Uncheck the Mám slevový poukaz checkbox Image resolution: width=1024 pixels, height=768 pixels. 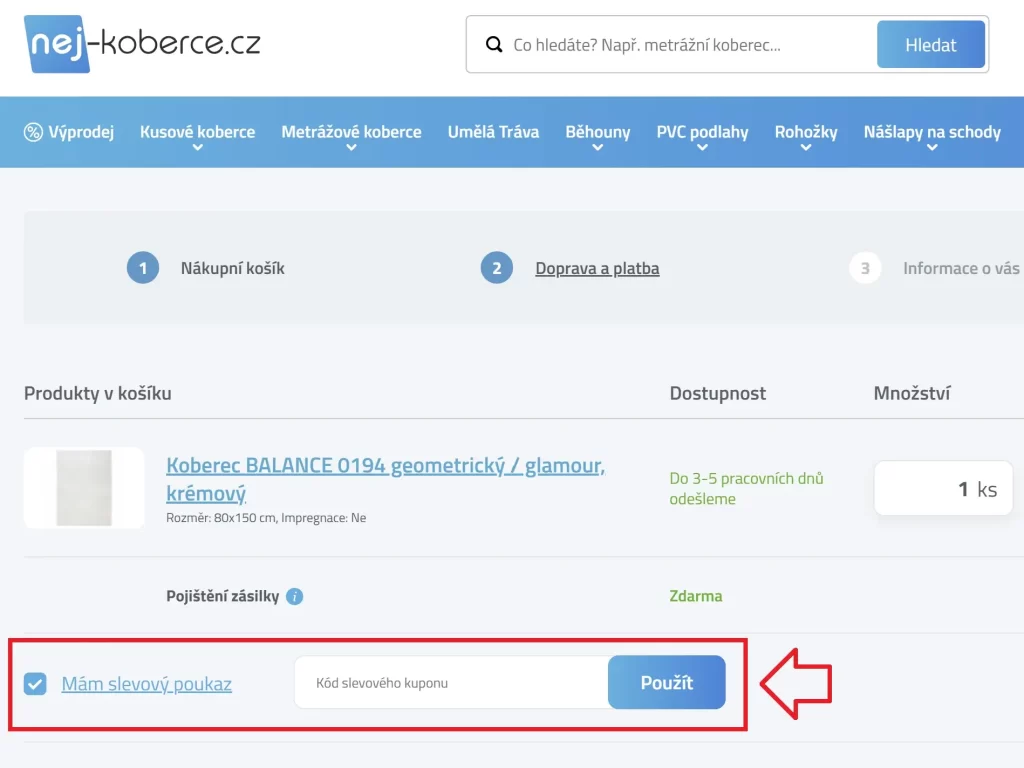[x=37, y=684]
